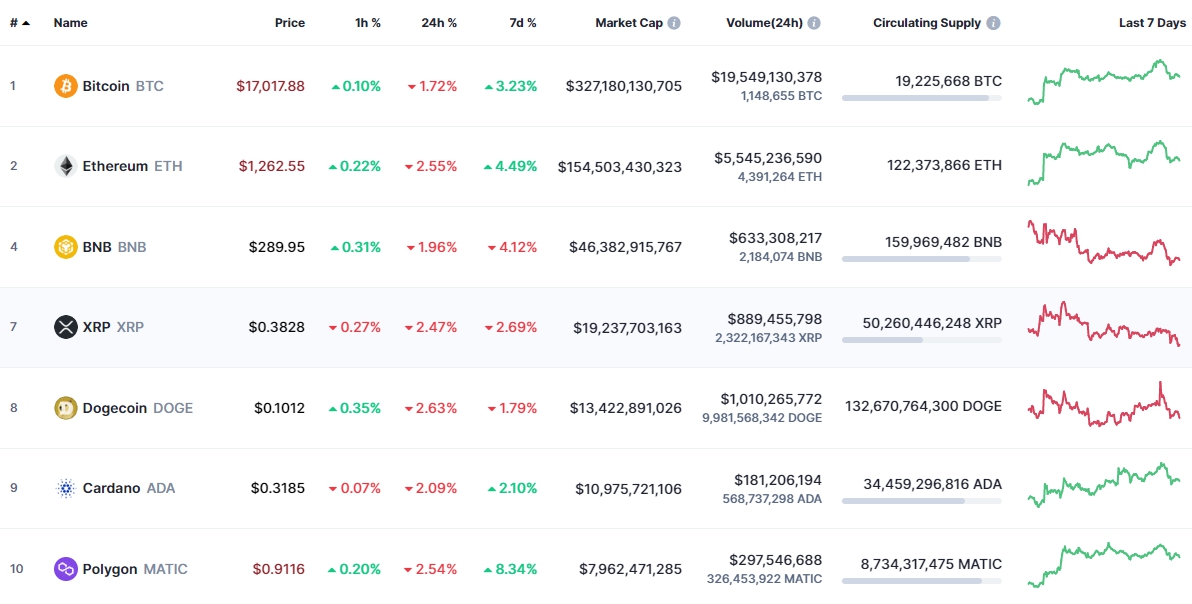Sort by rank using # column header

click(19, 23)
